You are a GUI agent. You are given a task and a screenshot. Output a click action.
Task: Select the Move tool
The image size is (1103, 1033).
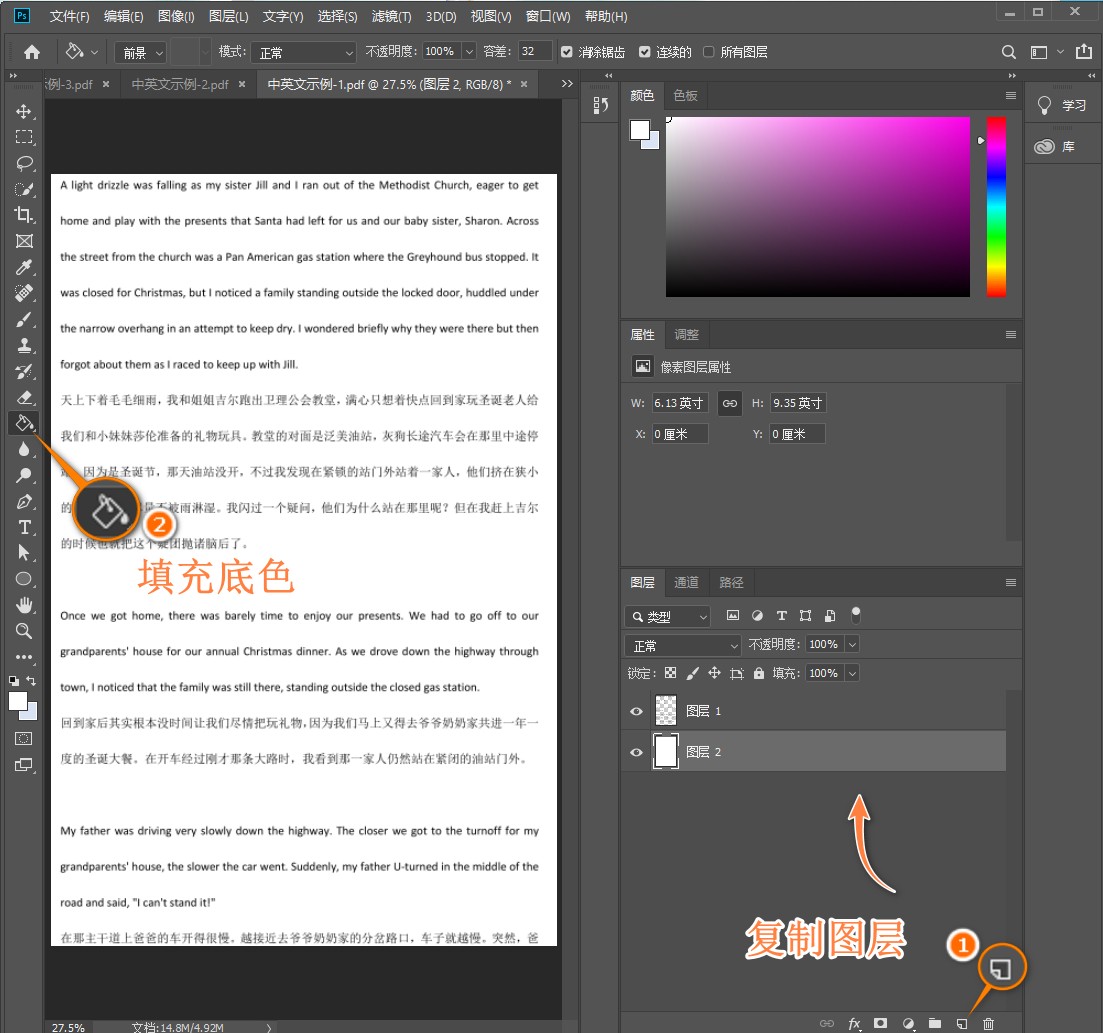pos(25,112)
